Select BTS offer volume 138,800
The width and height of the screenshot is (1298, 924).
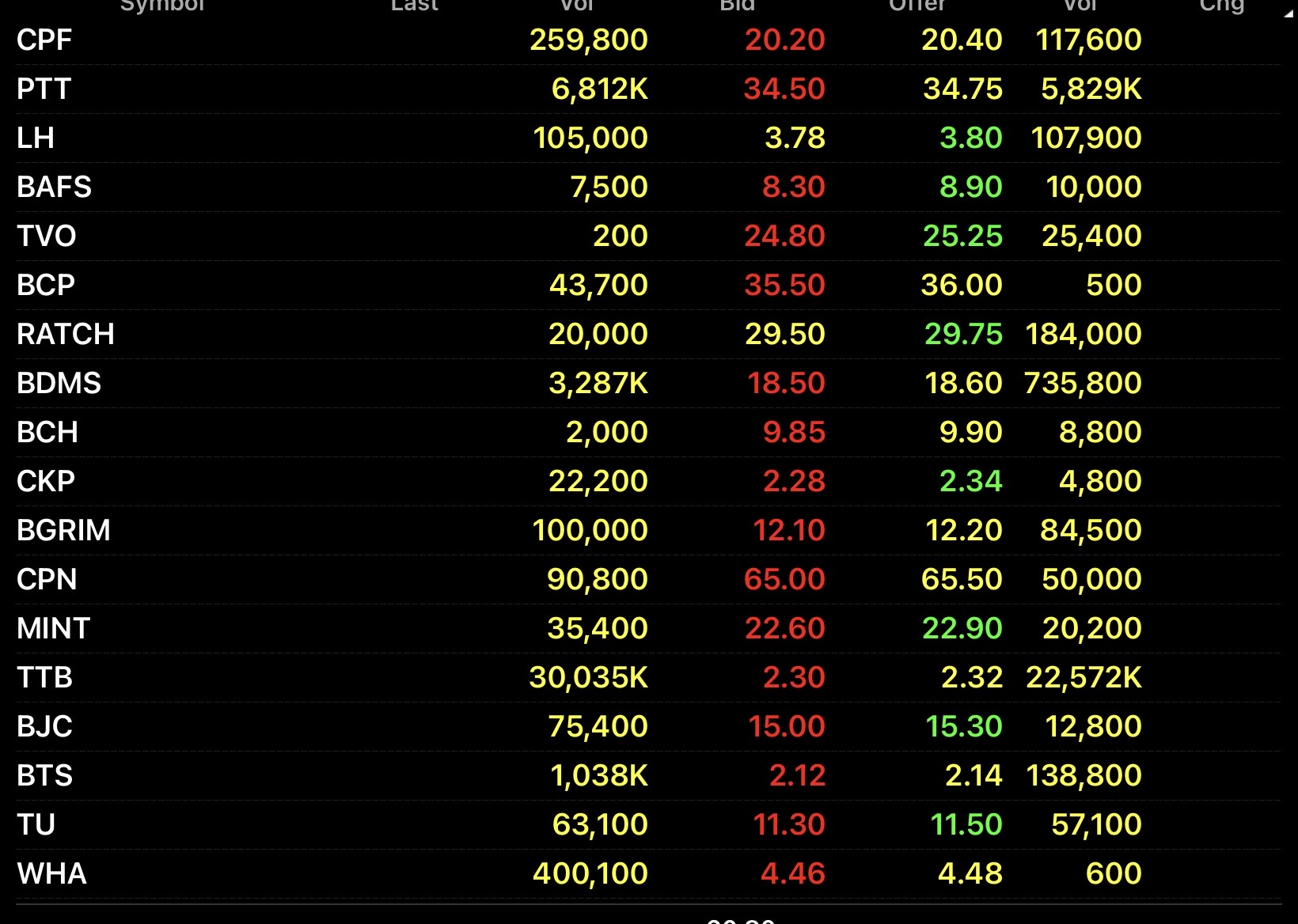pos(1084,775)
